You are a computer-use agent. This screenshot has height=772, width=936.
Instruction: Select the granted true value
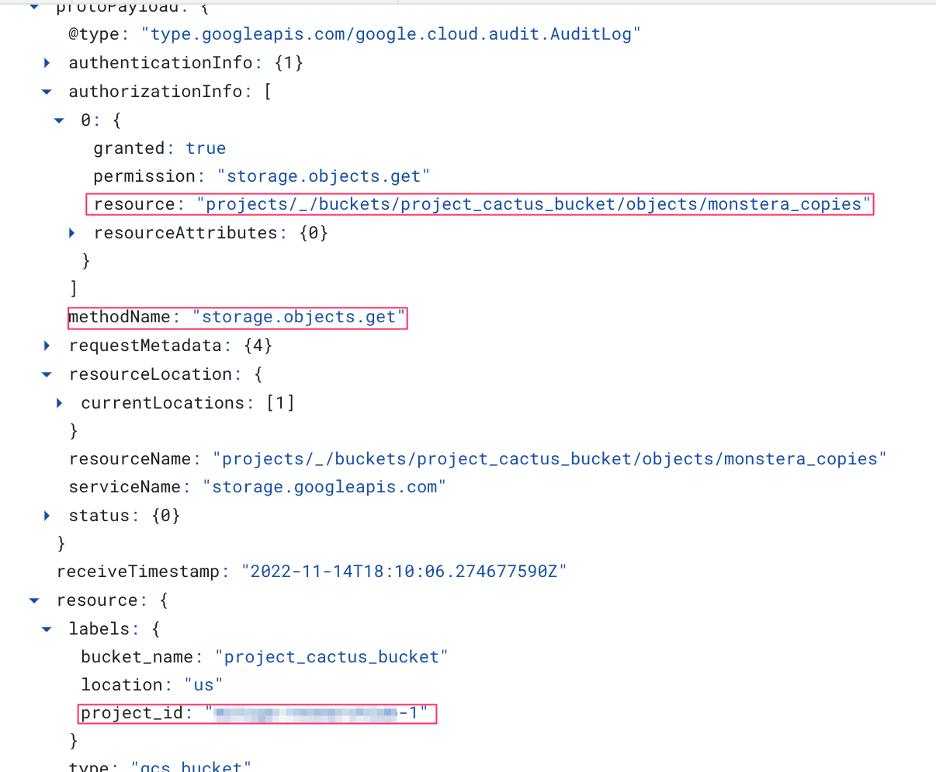click(205, 147)
